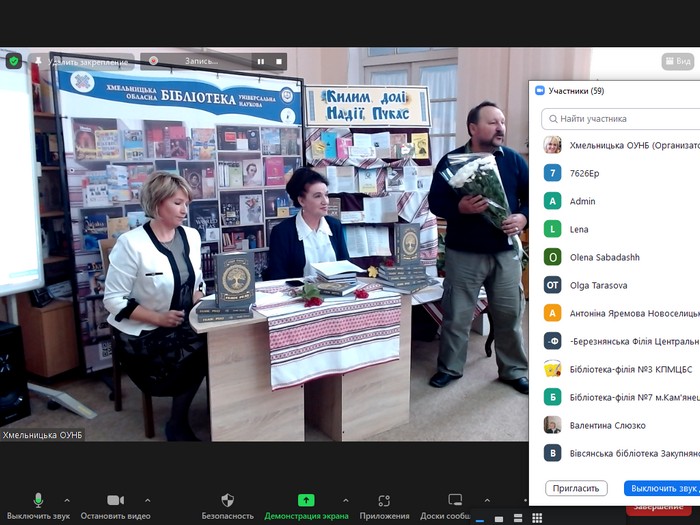Screen dimensions: 700x525
Task: Click the green encryption shield icon
Action: [13, 61]
